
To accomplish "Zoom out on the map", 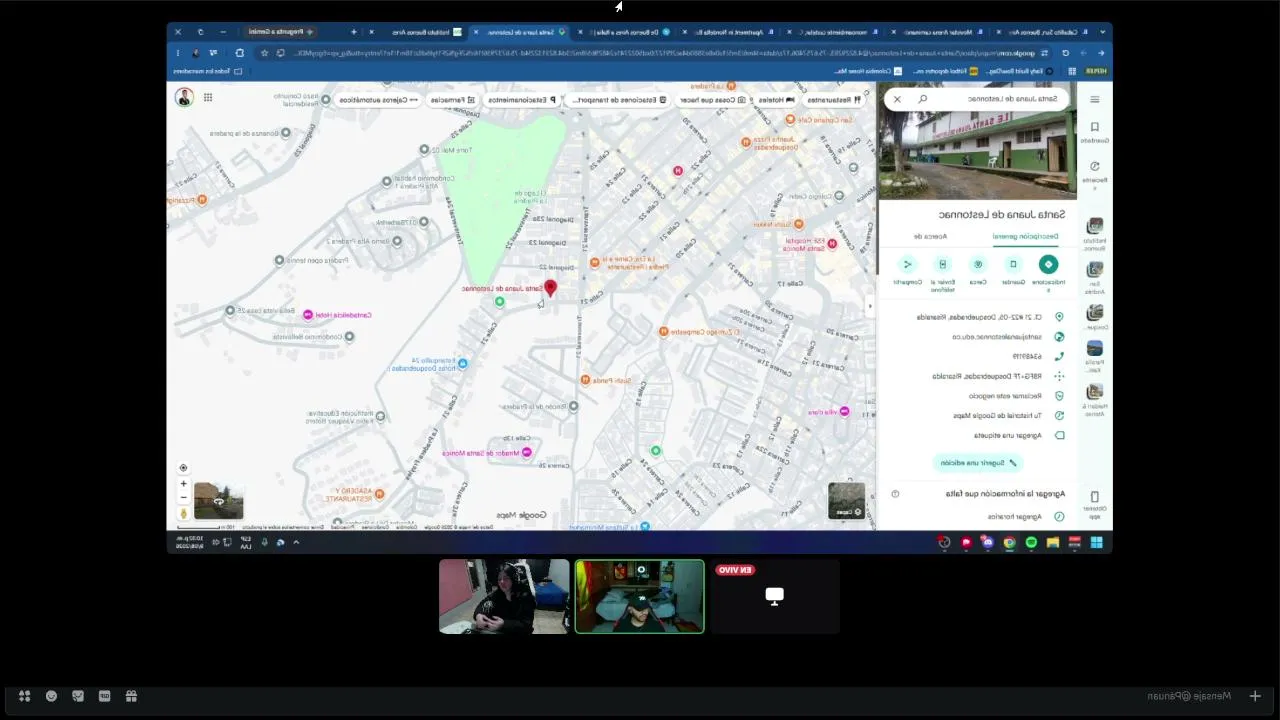I will click(183, 497).
